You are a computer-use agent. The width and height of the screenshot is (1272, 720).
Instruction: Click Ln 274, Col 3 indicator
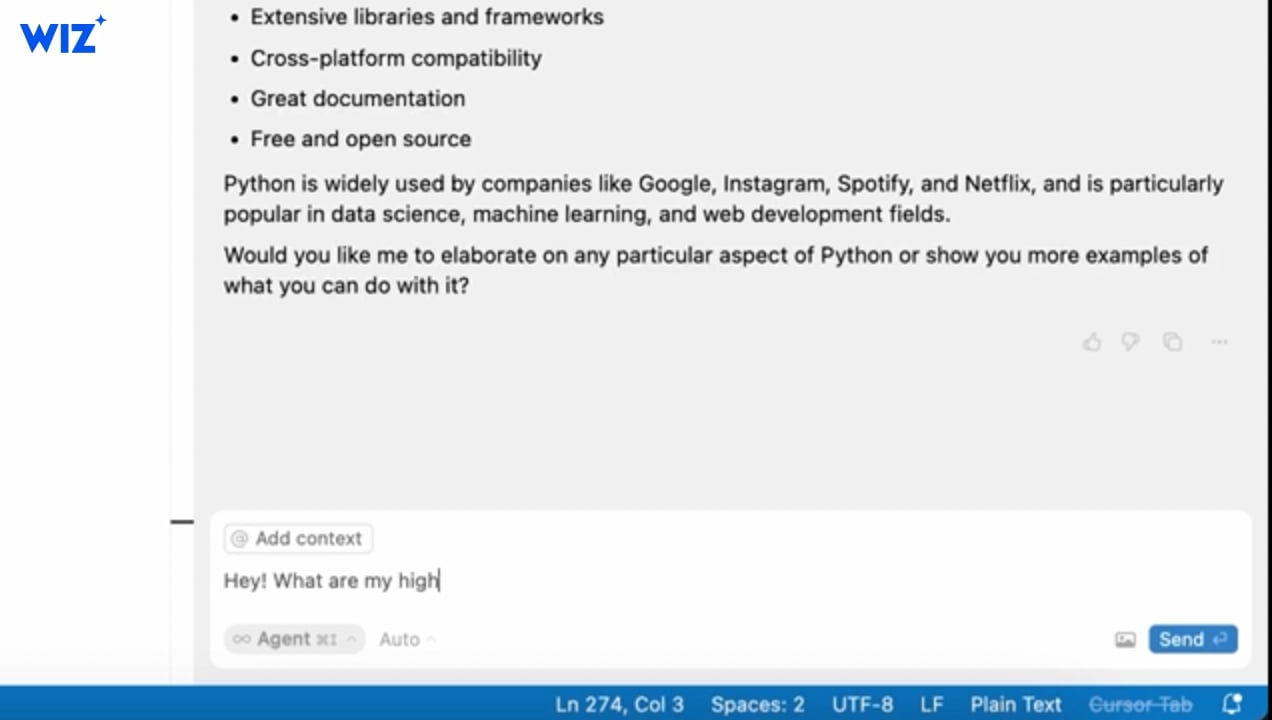[x=619, y=704]
